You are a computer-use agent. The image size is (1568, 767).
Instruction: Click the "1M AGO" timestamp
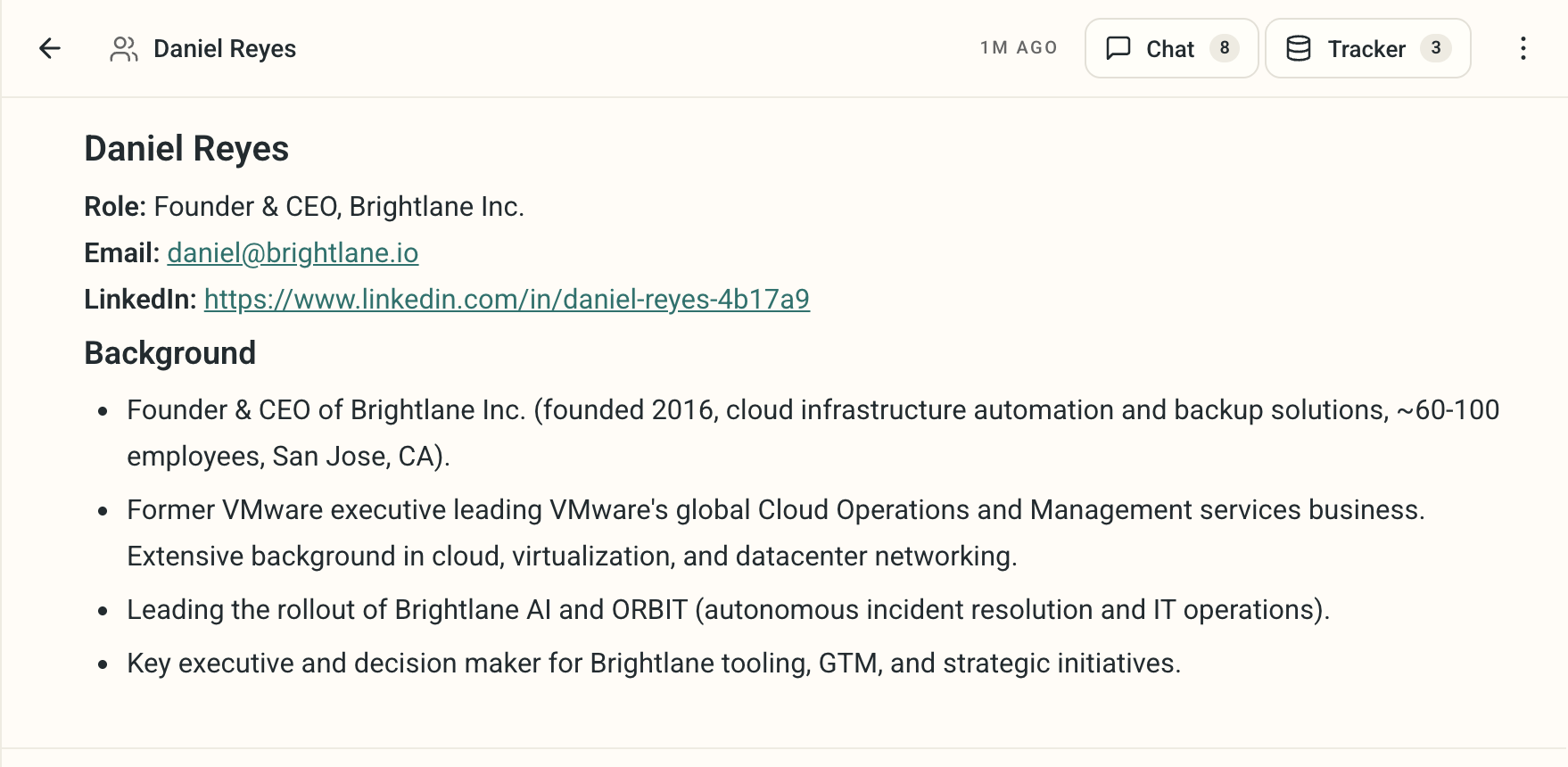pos(1019,48)
